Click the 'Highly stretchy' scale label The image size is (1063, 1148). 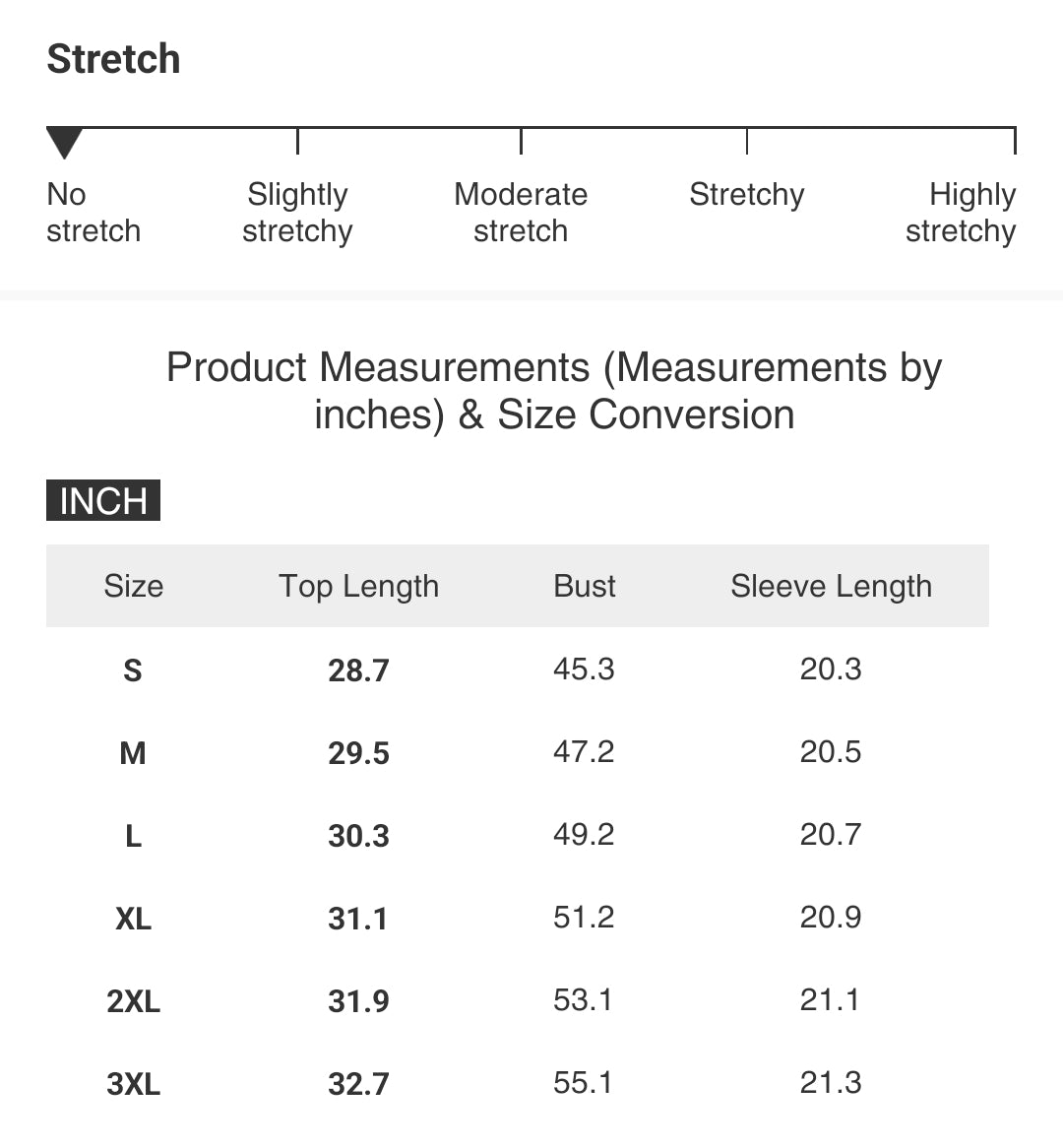(x=961, y=213)
